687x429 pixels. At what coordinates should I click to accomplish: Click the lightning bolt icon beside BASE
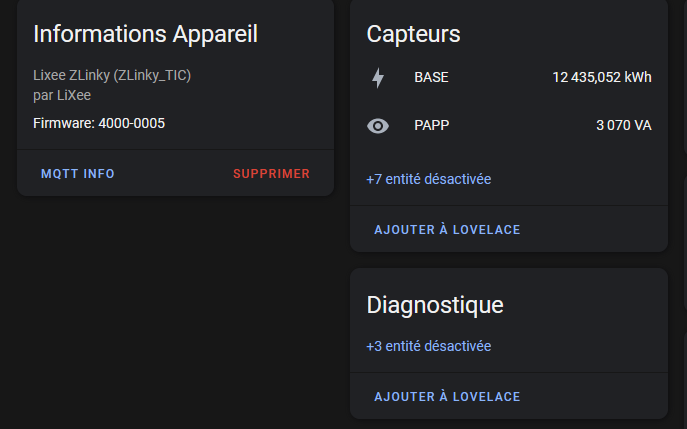pos(378,78)
